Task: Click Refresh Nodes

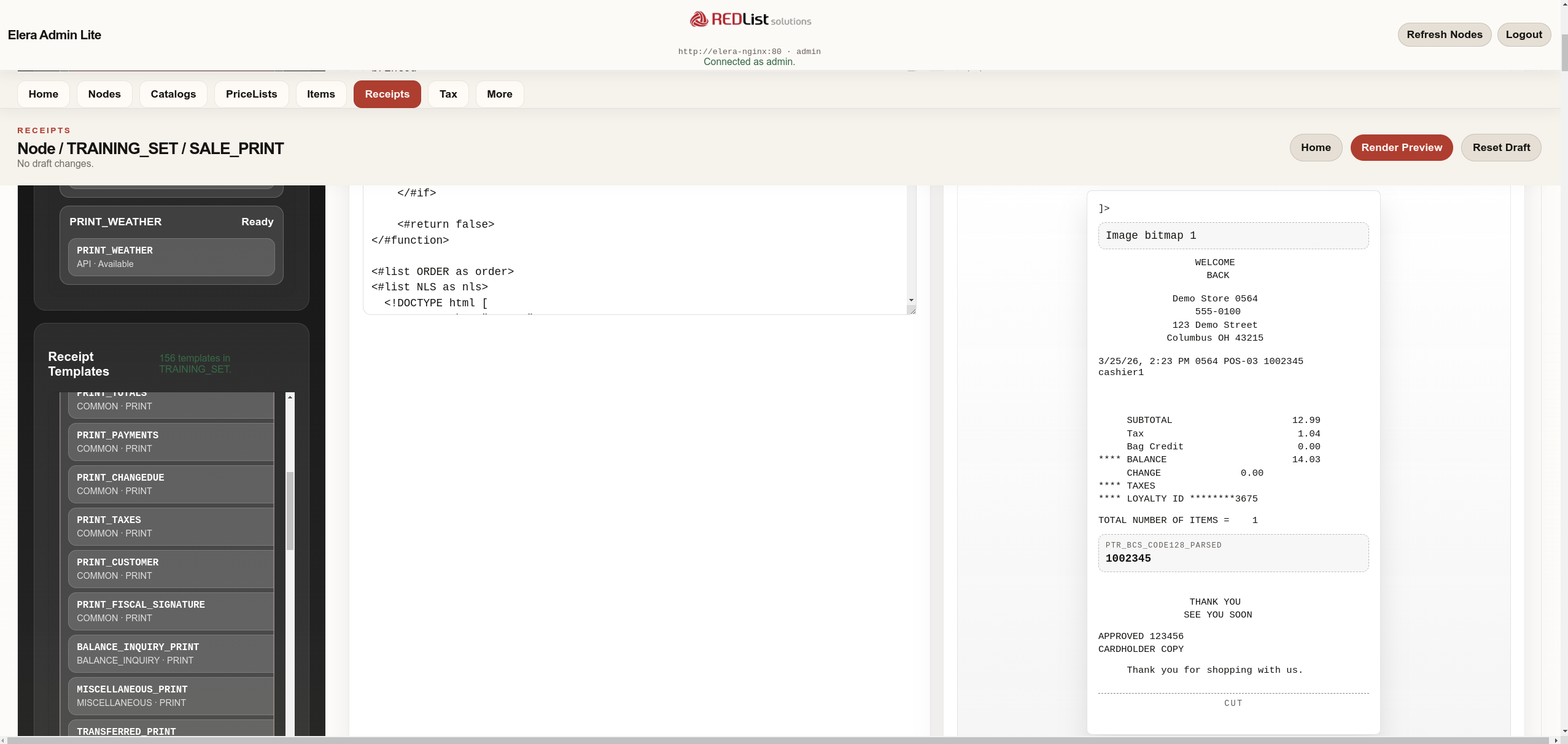Action: (1444, 34)
